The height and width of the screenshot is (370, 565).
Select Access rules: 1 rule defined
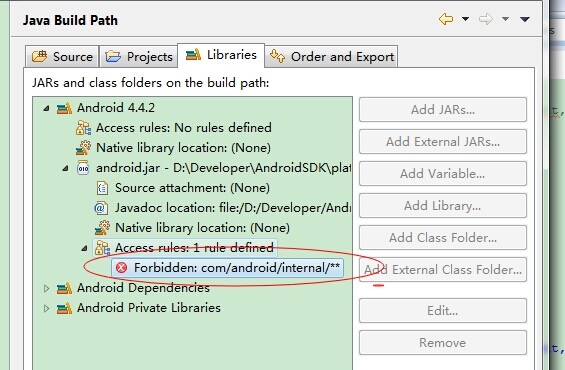point(194,248)
